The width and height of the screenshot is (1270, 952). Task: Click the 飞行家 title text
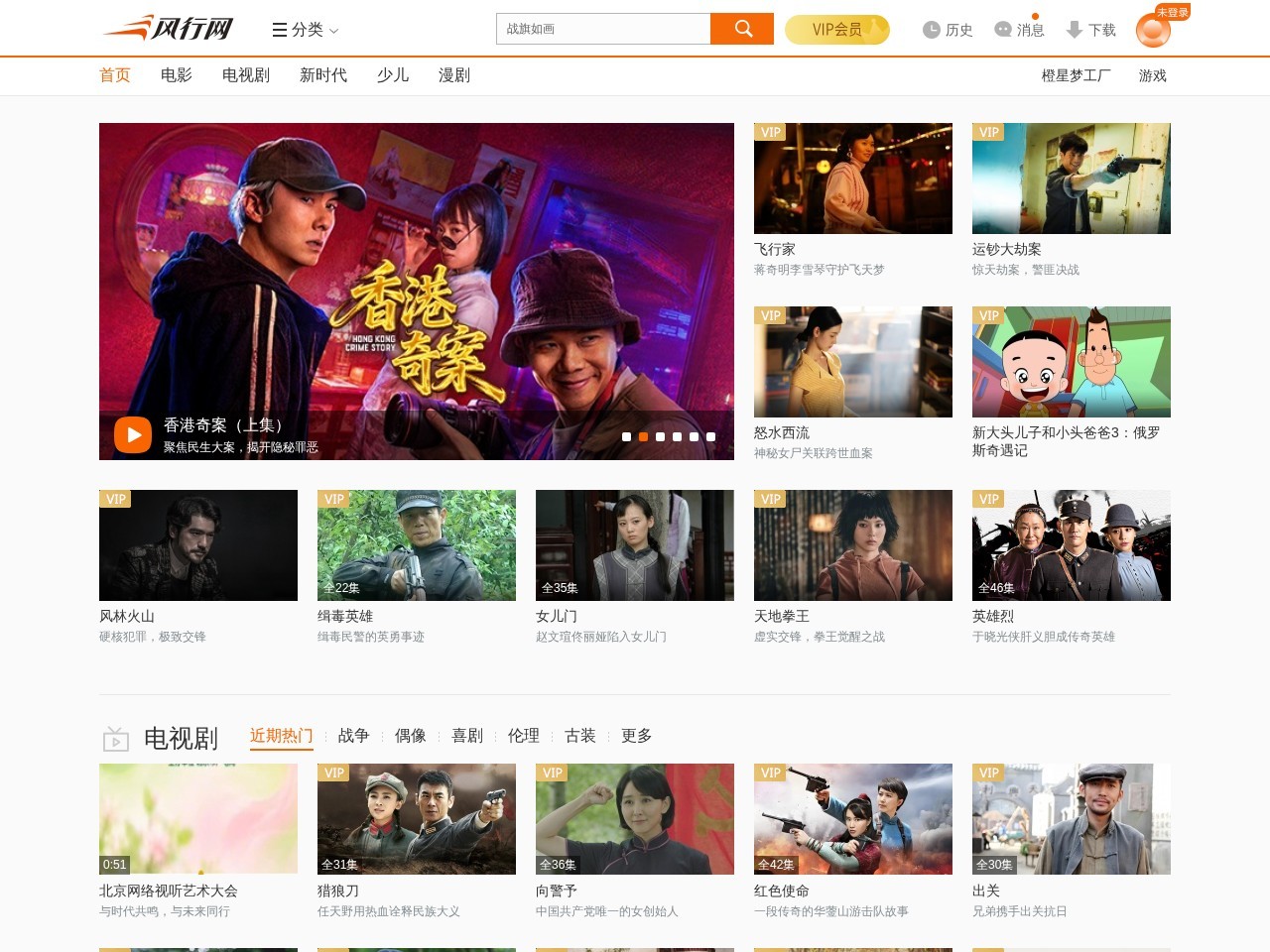tap(775, 250)
